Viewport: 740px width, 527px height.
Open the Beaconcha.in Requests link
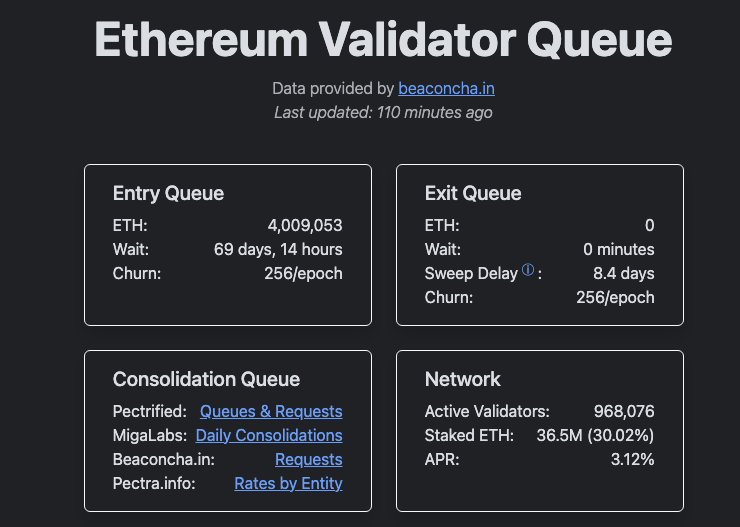[x=308, y=459]
